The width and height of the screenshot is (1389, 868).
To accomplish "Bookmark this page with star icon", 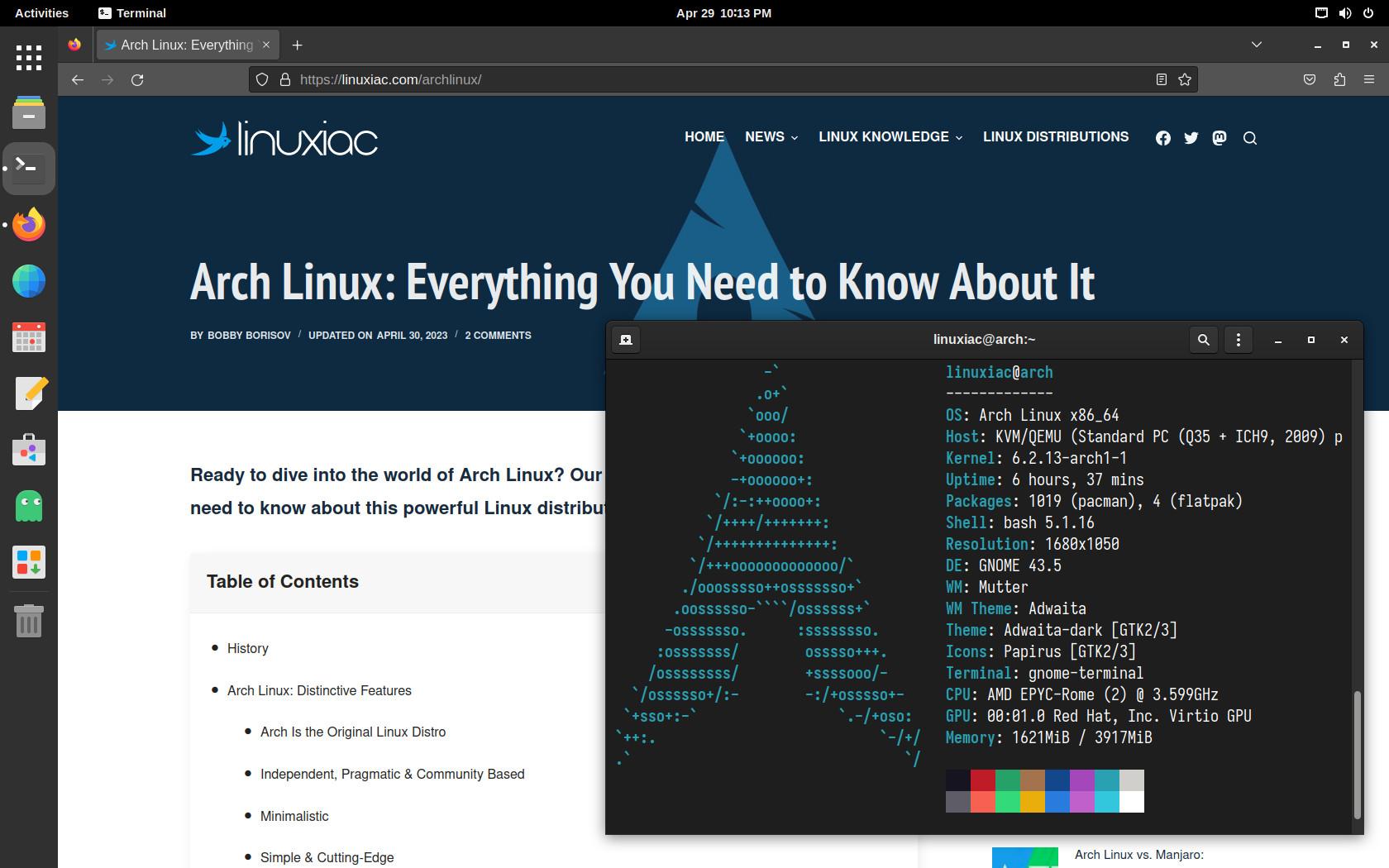I will click(x=1185, y=79).
